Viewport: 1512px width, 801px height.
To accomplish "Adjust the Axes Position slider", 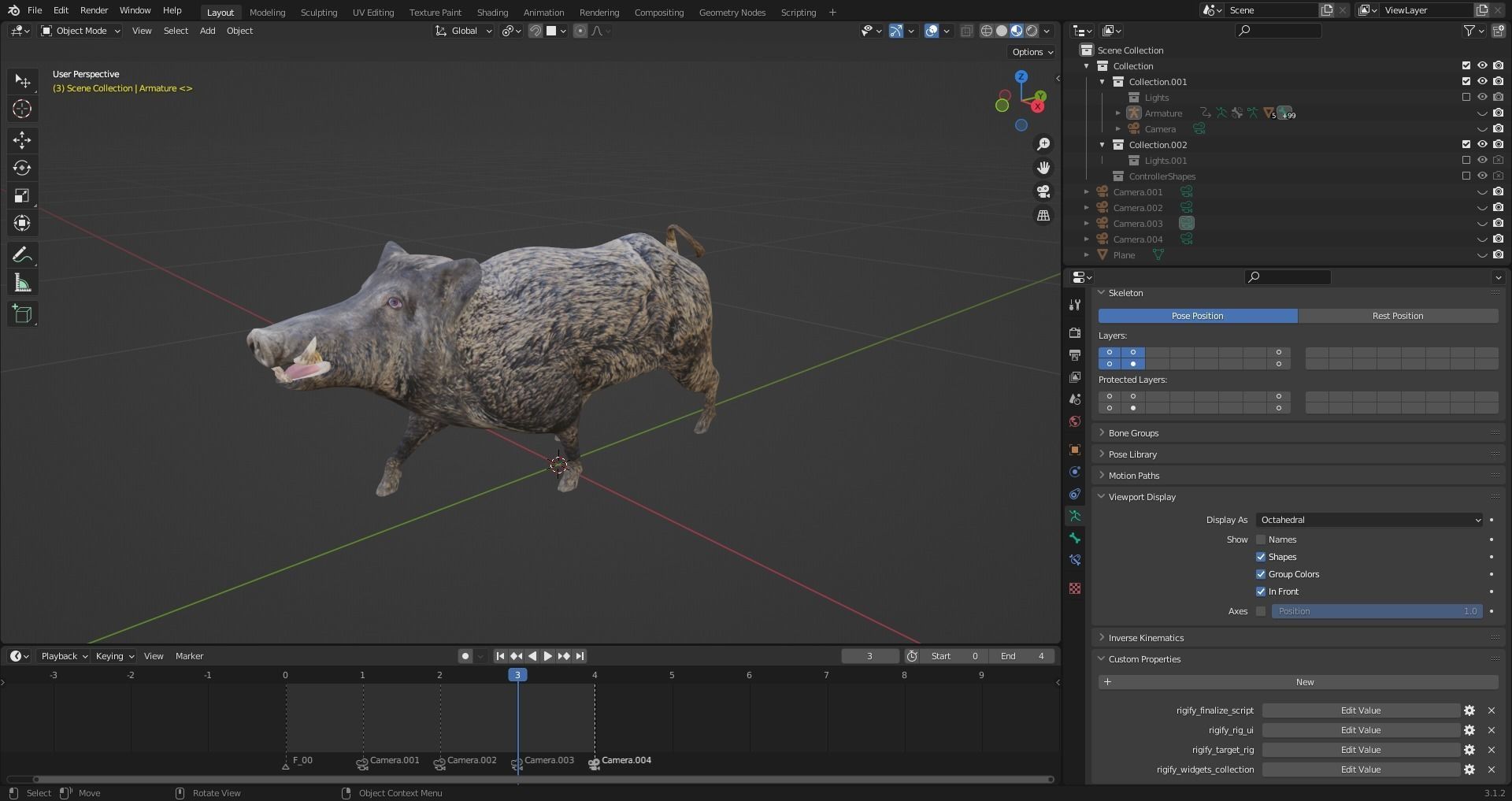I will [x=1377, y=611].
